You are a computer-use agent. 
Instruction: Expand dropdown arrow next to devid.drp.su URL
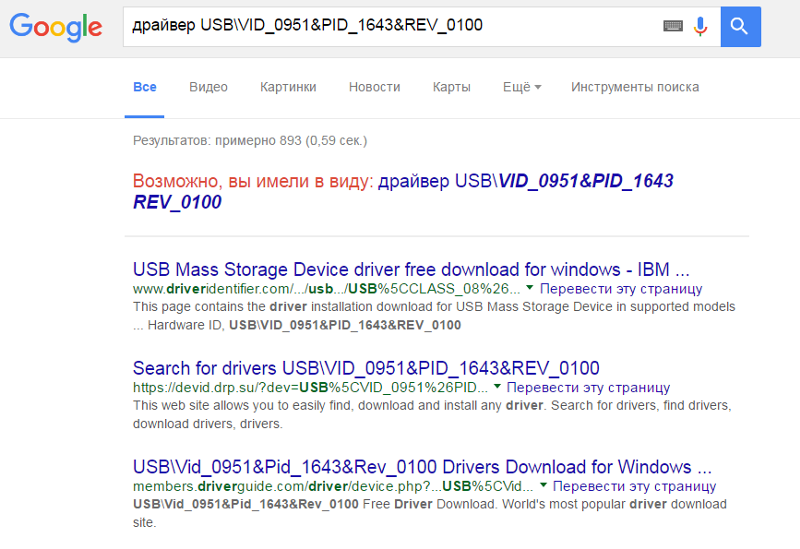point(497,386)
